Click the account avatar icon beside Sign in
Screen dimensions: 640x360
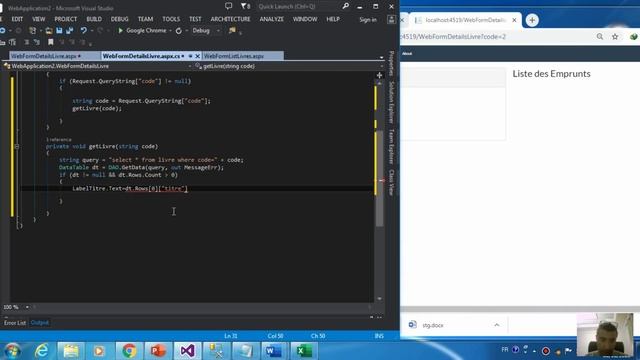tap(391, 19)
